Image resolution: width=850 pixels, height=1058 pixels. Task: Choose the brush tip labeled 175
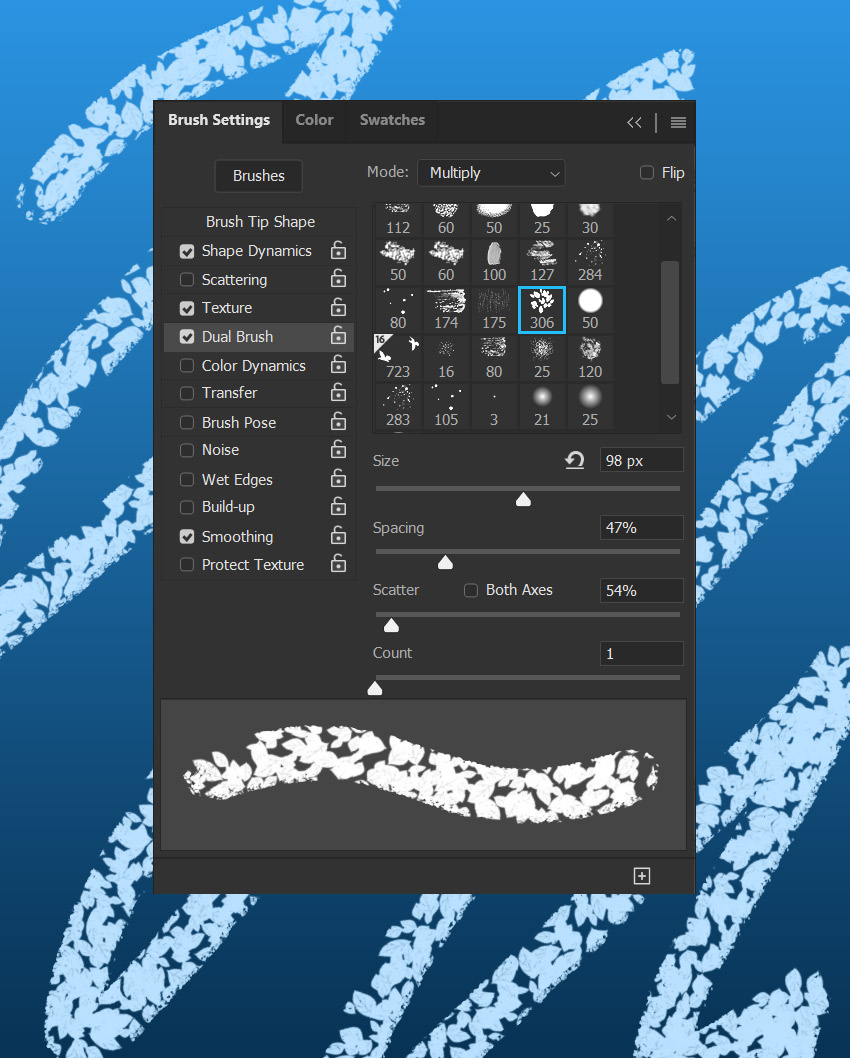pos(494,310)
